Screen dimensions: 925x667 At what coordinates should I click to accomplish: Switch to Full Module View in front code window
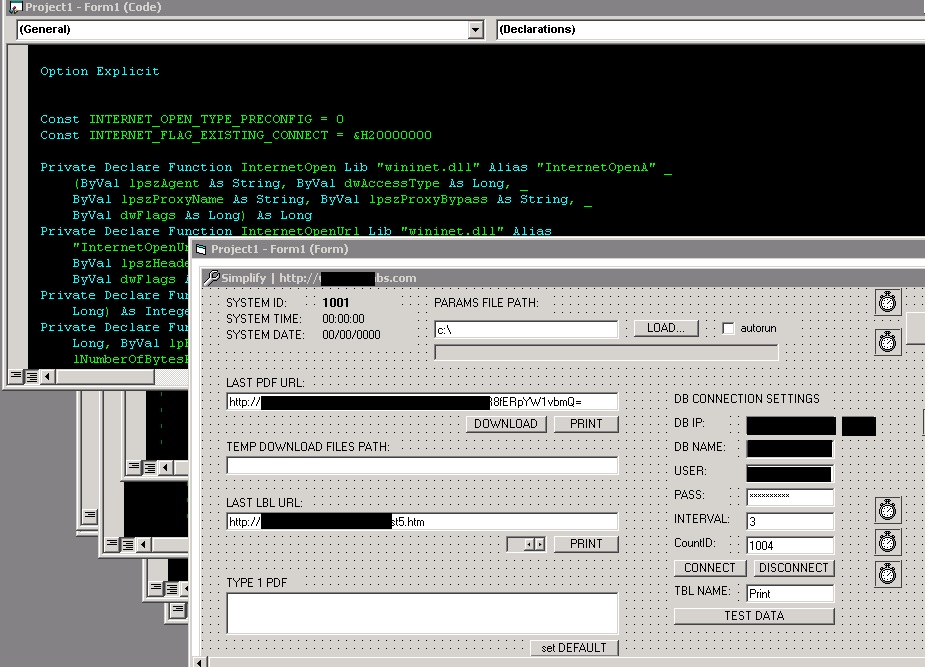coord(31,376)
